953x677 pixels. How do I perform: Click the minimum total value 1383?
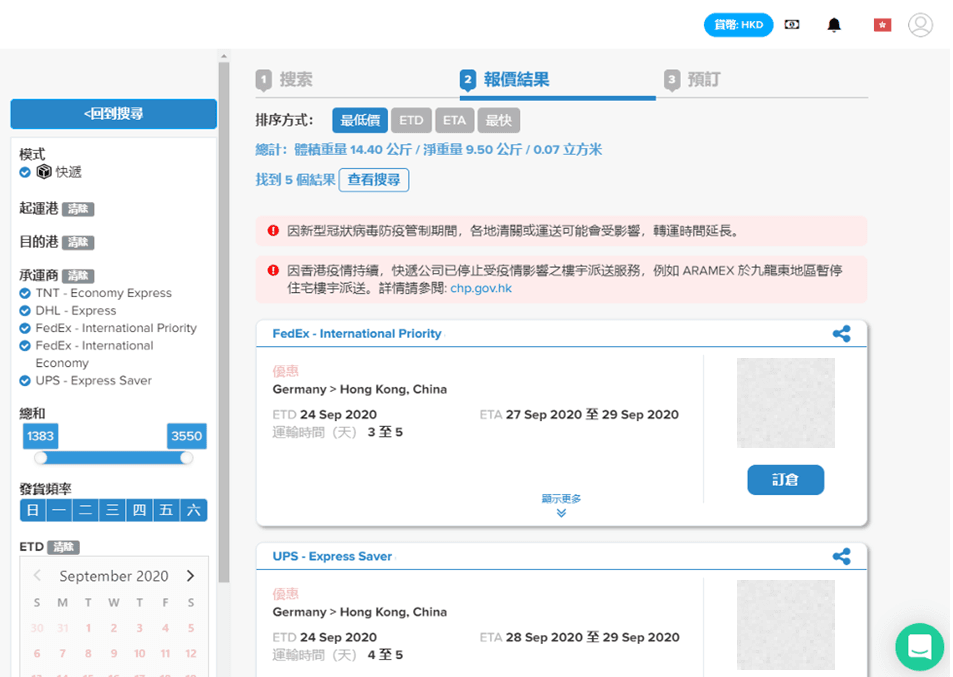(40, 436)
